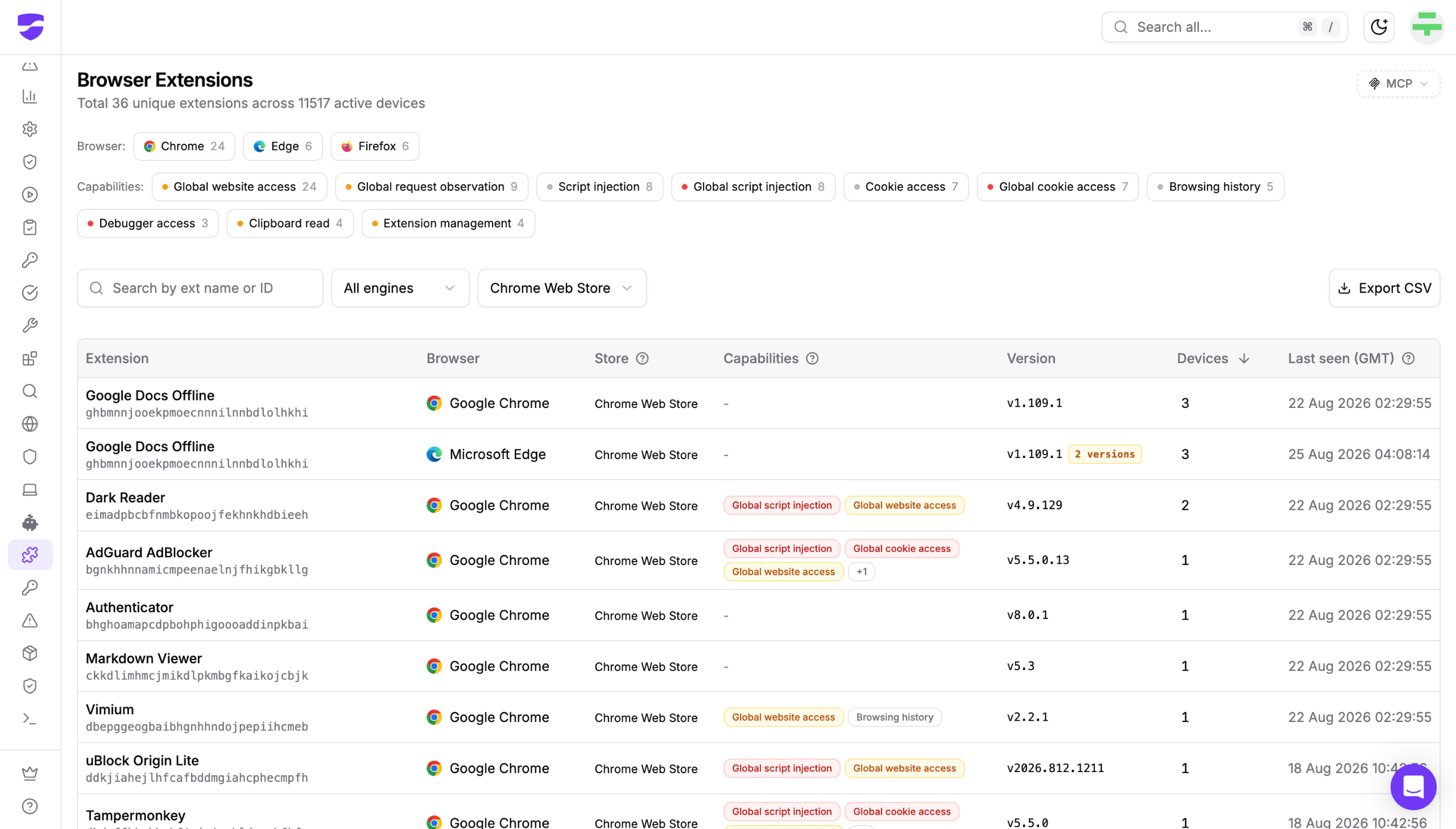The image size is (1456, 829).
Task: Filter by Global website access 24 chip
Action: 239,187
